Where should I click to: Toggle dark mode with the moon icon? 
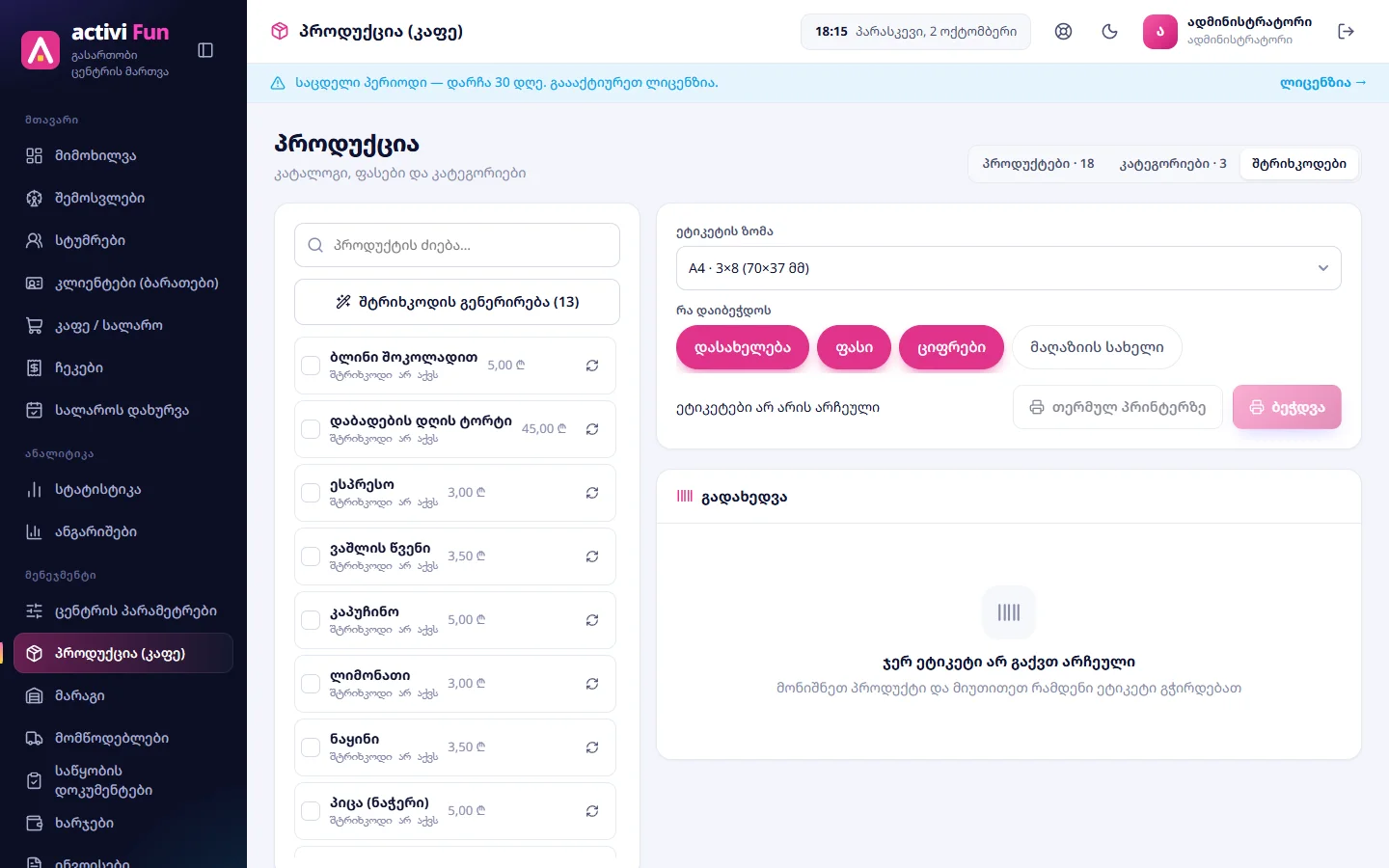click(x=1109, y=32)
